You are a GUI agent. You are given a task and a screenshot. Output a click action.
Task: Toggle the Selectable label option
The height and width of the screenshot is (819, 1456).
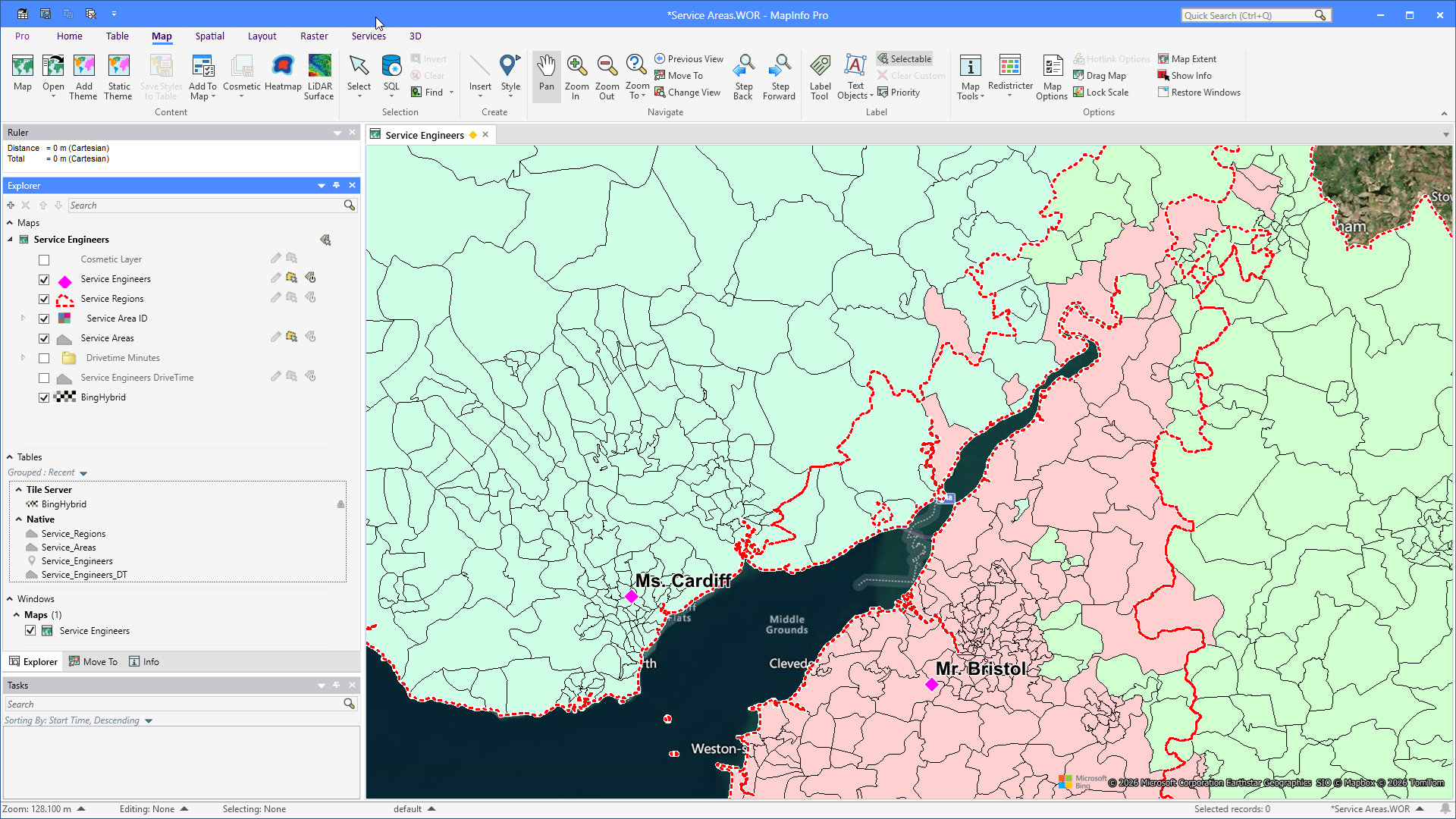click(905, 59)
